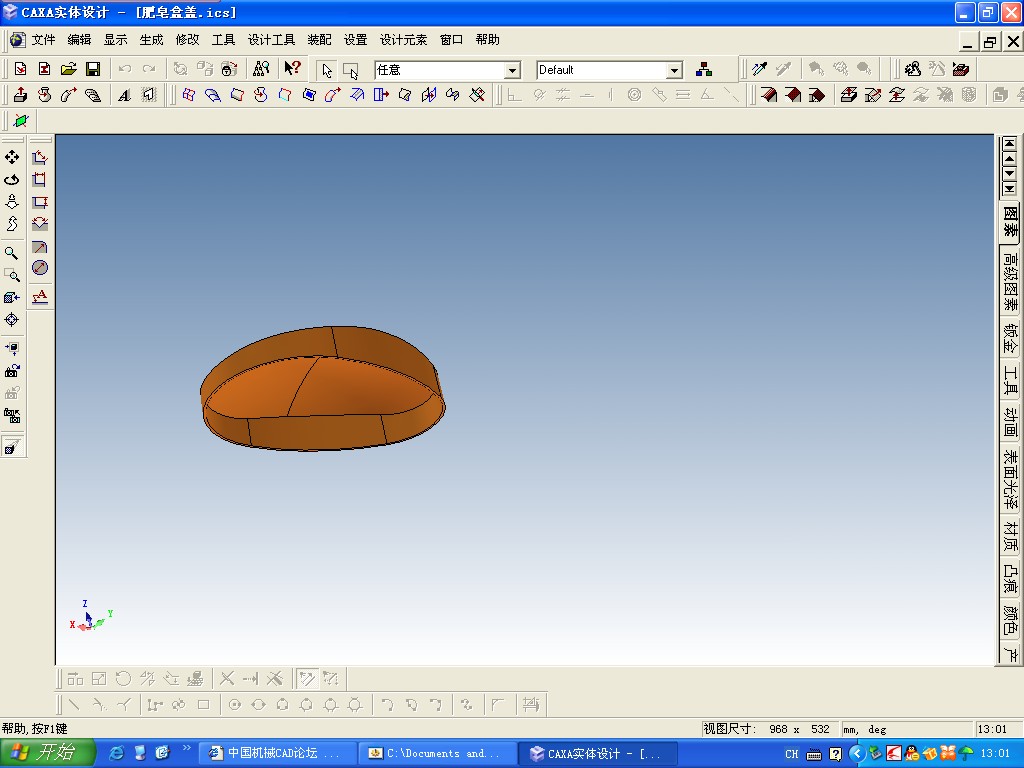Switch to the 图素 catalog tab
Viewport: 1024px width, 768px height.
pos(1010,222)
